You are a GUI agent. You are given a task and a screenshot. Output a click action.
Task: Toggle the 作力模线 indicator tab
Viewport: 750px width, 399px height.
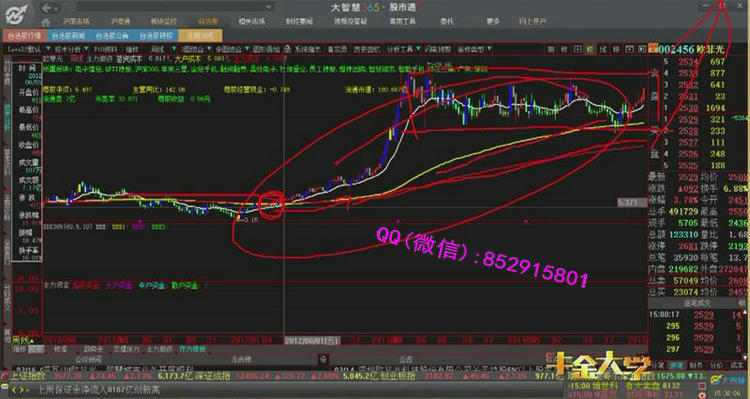[192, 349]
